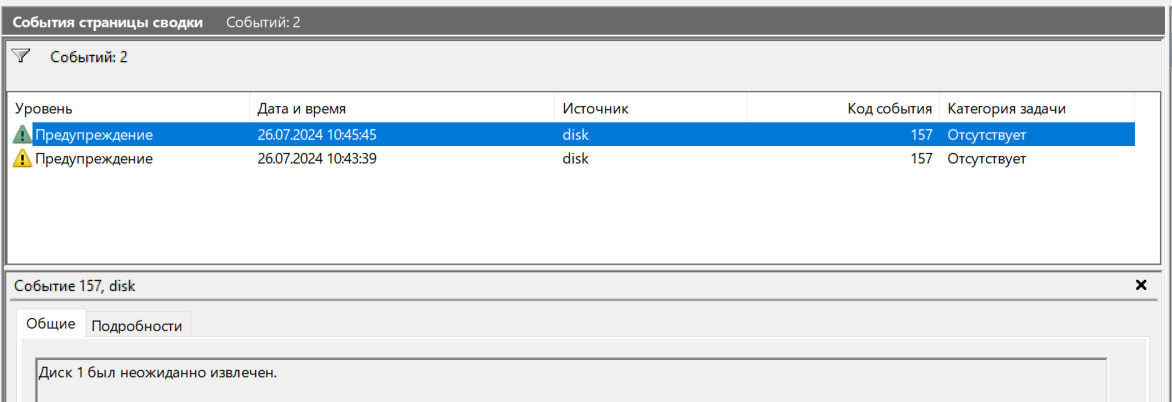Sort events by Дата и время column
This screenshot has height=402, width=1172.
(302, 108)
